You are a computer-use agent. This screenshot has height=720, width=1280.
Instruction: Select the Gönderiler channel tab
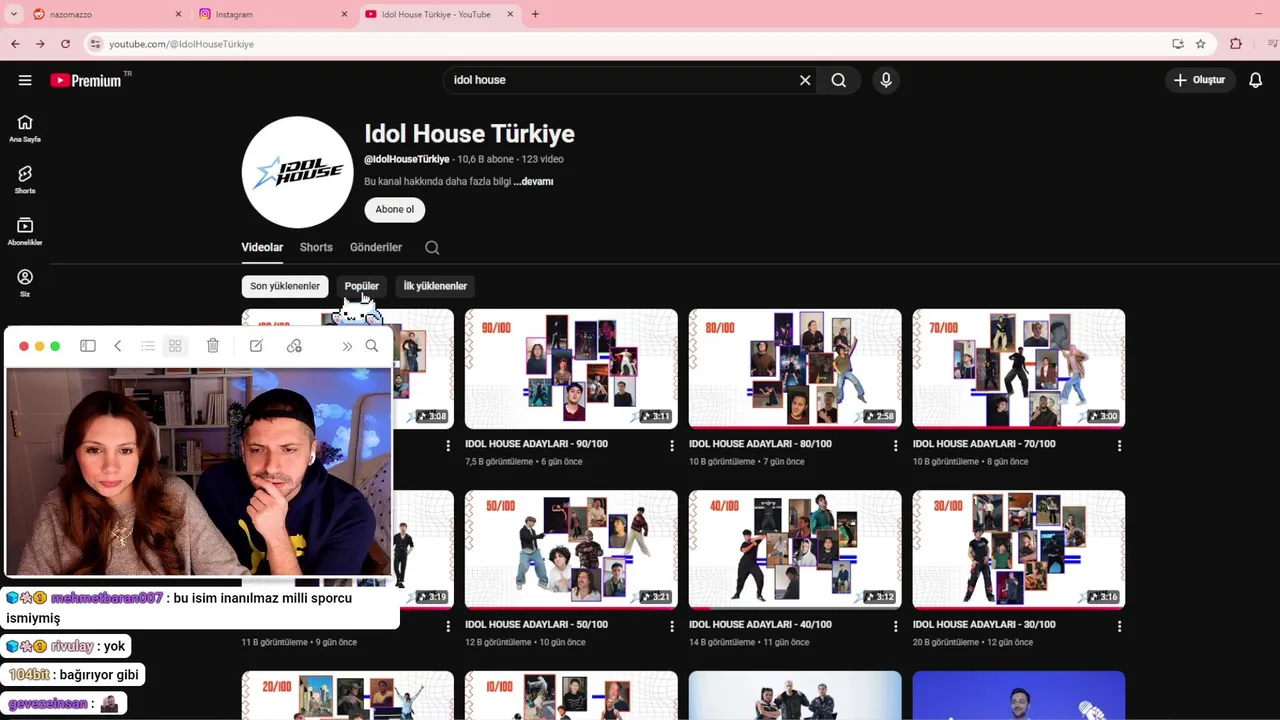[376, 247]
